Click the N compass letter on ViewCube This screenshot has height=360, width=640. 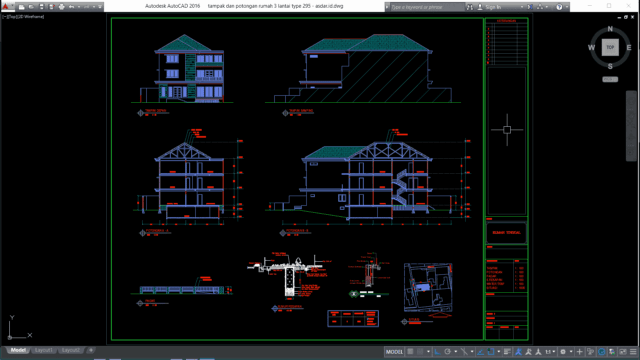tap(610, 29)
